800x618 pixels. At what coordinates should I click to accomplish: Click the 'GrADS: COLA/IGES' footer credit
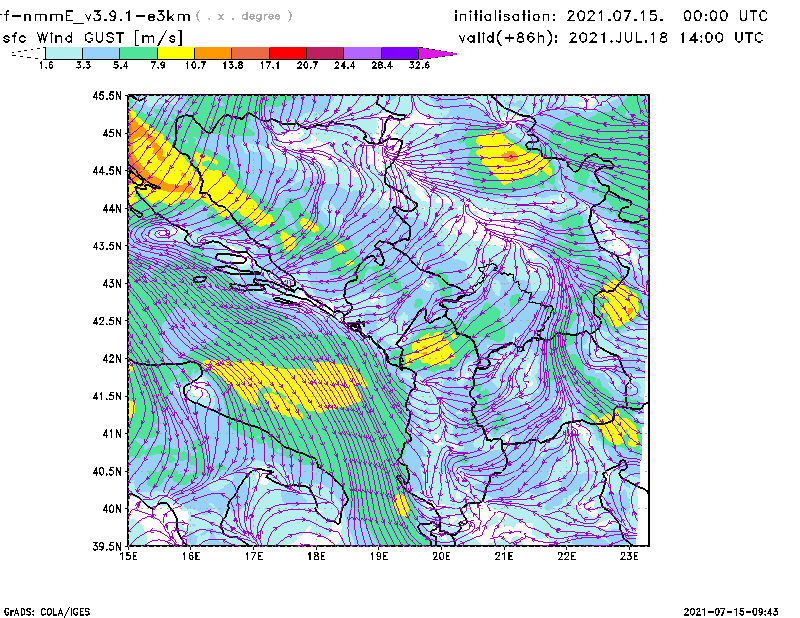[47, 612]
